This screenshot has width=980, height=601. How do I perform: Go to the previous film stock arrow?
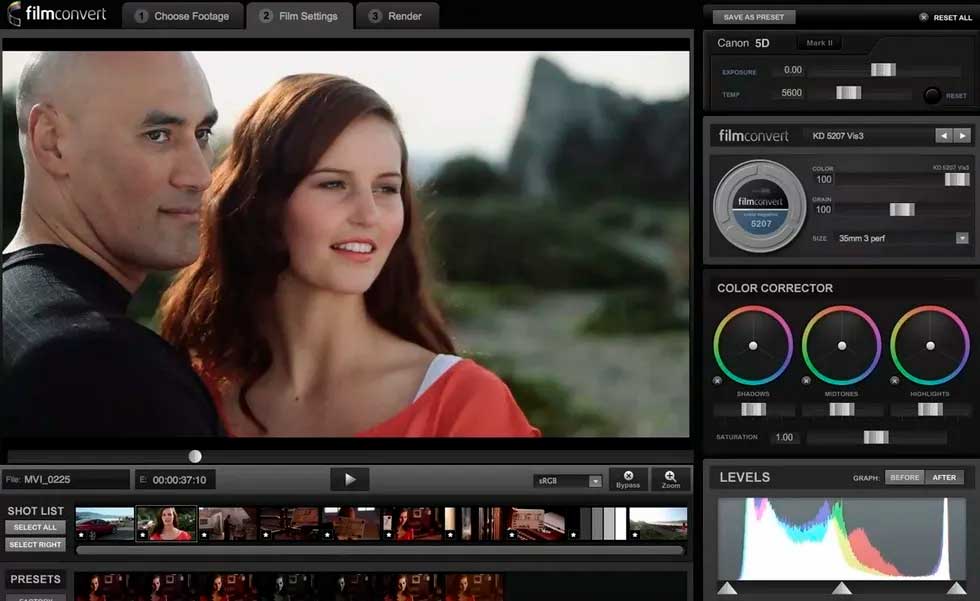click(x=943, y=136)
